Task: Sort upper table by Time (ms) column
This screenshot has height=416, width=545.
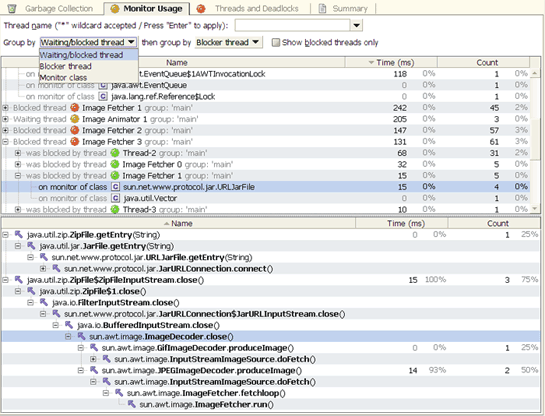Action: click(391, 63)
